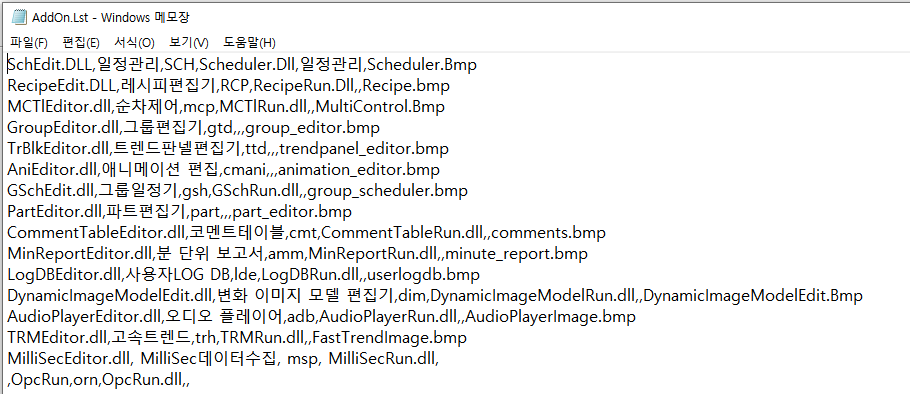Click the group_scheduler.bmp text
This screenshot has height=394, width=910.
click(x=387, y=190)
